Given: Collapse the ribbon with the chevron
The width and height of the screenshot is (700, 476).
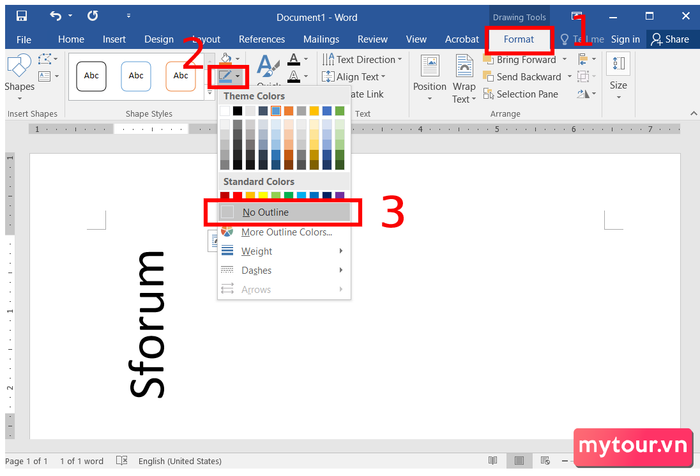Looking at the screenshot, I should click(x=693, y=113).
